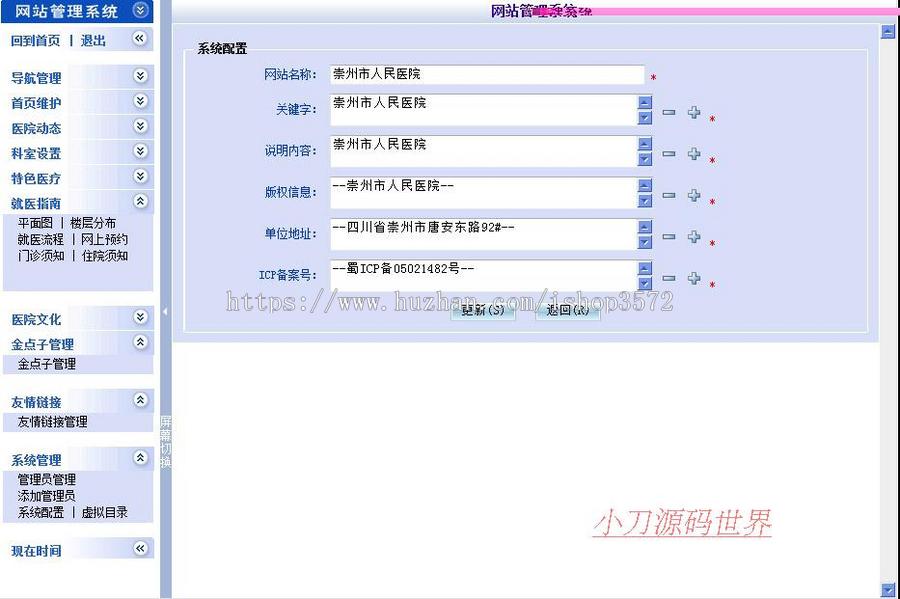
Task: Click the arrow handle between sidebar and content
Action: click(x=163, y=312)
